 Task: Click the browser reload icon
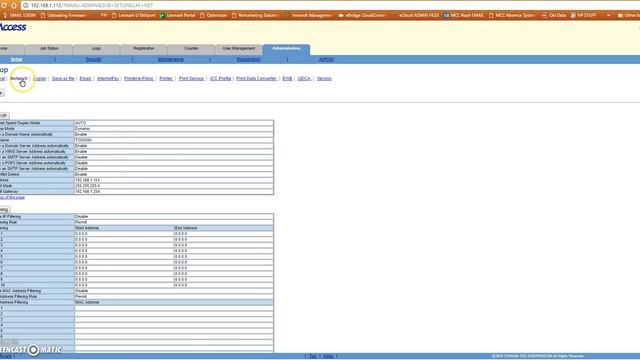(4, 5)
